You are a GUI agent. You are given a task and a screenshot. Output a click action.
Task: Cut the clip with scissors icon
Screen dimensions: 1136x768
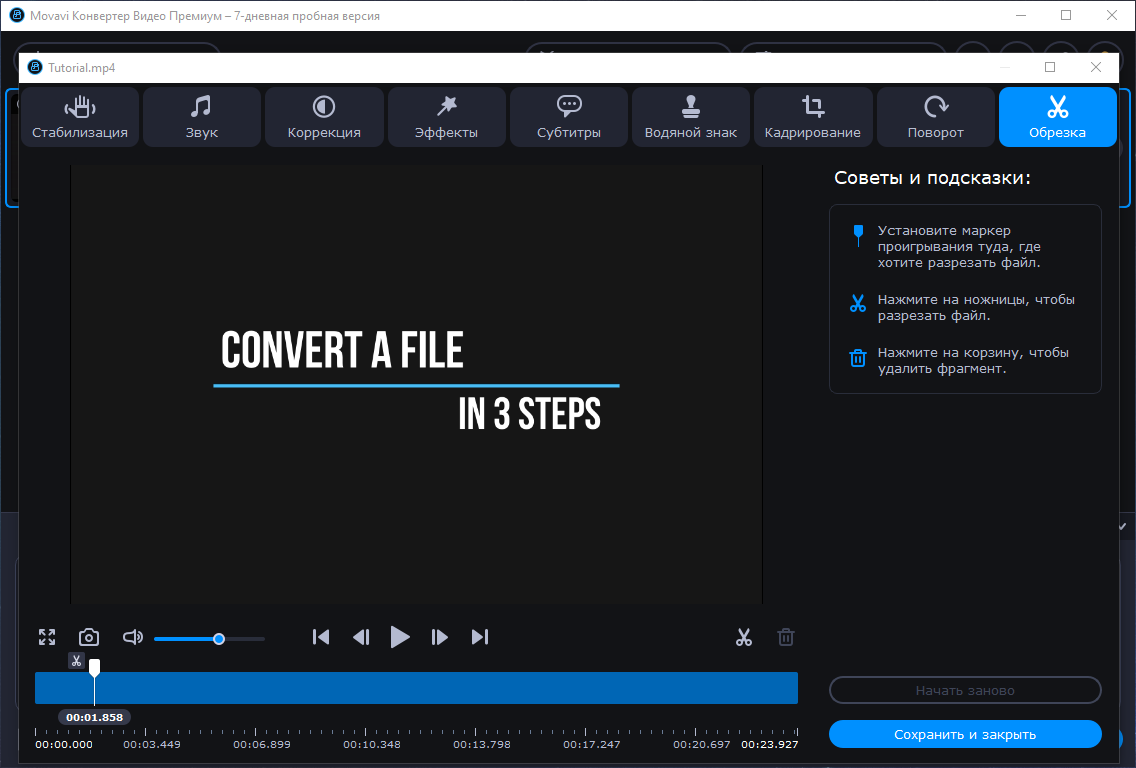click(744, 637)
